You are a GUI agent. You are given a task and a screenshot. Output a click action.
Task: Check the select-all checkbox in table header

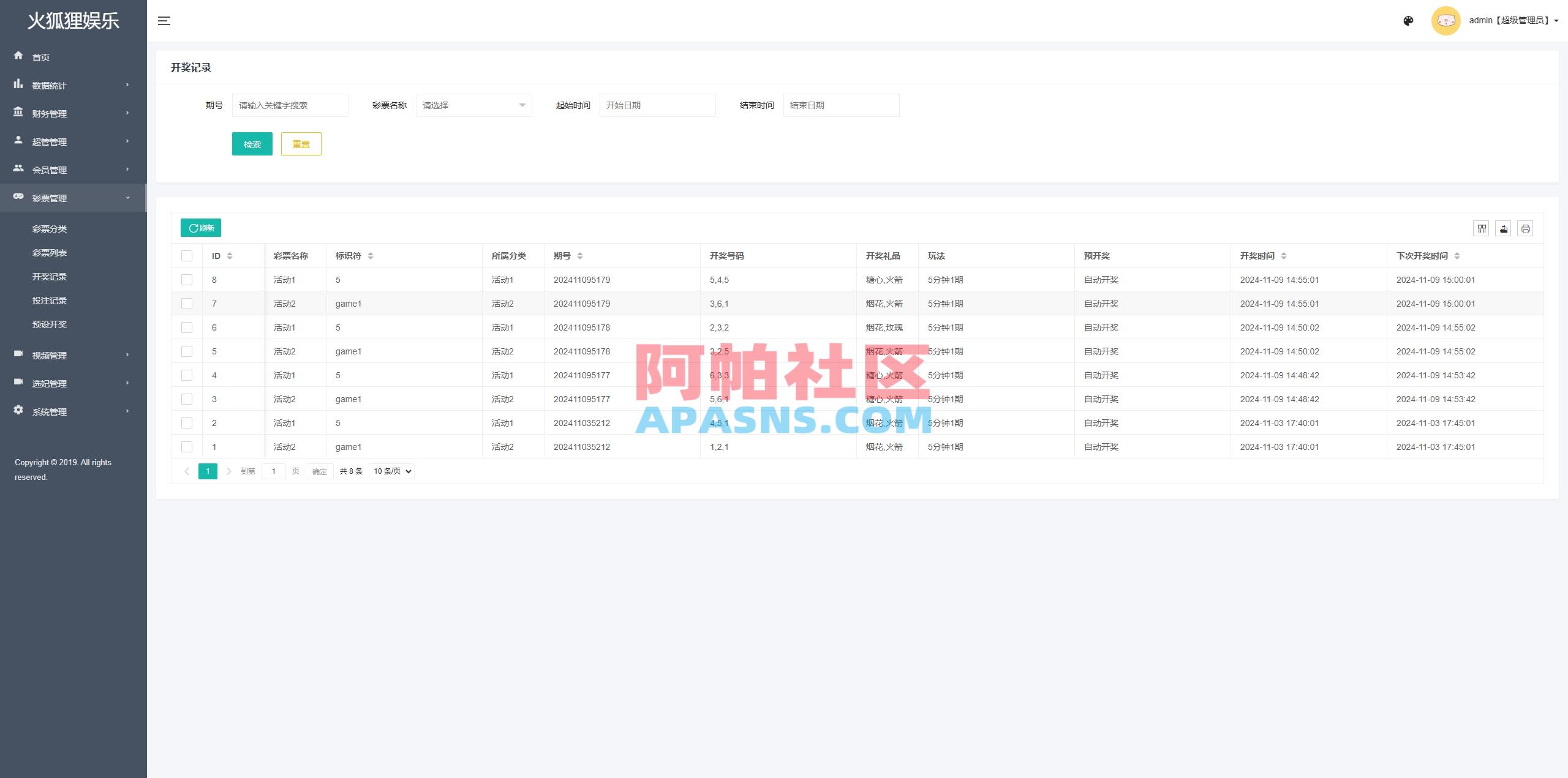tap(187, 256)
